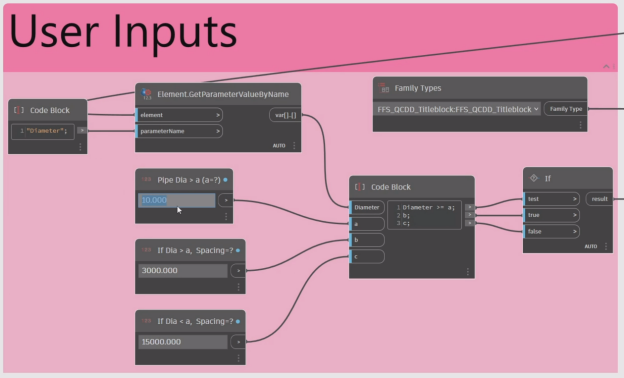The width and height of the screenshot is (624, 378).
Task: Toggle input marker on 'If Dia < a' node
Action: pyautogui.click(x=238, y=321)
